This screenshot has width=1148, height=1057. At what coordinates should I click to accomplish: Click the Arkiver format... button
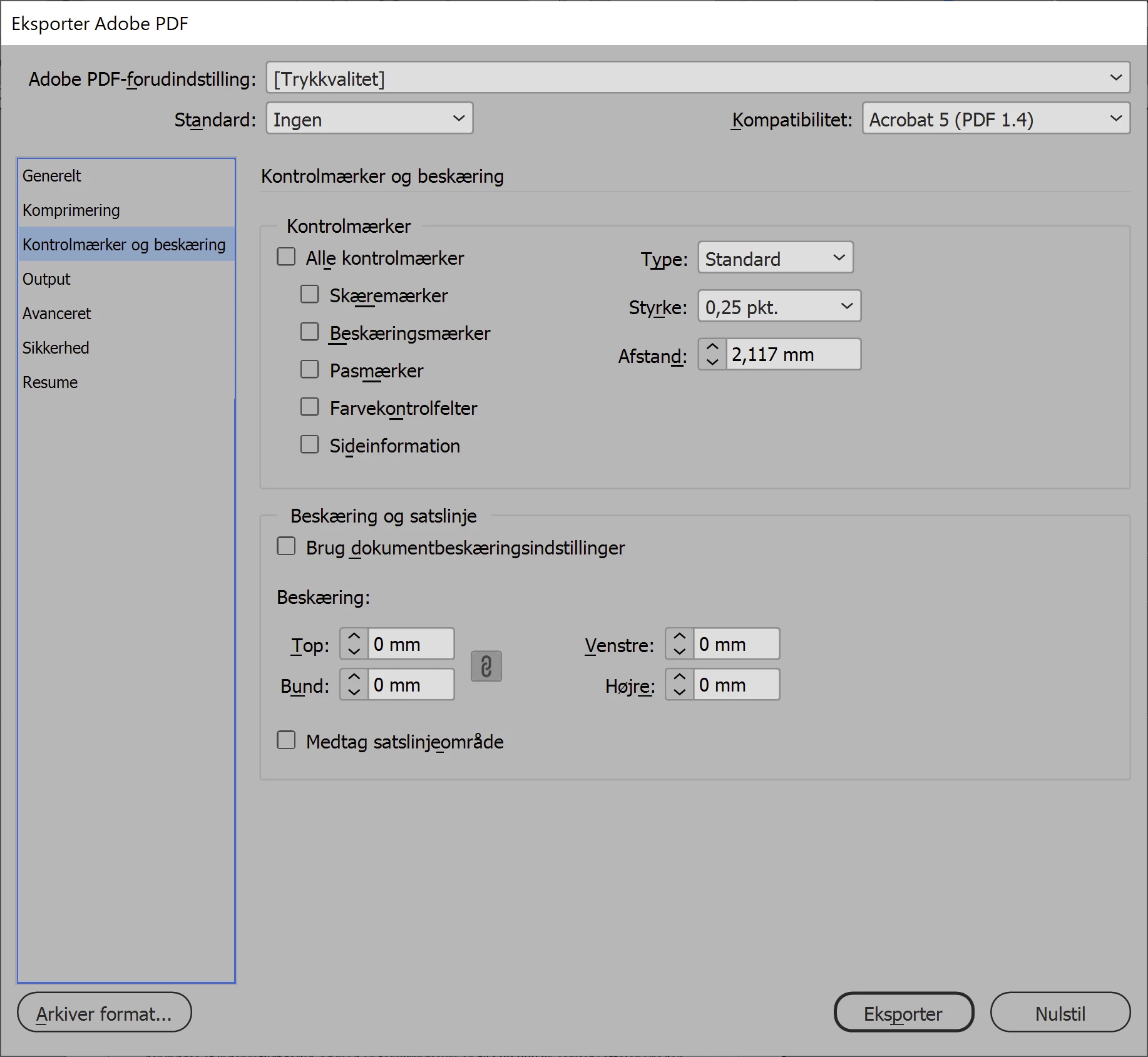(x=105, y=1013)
